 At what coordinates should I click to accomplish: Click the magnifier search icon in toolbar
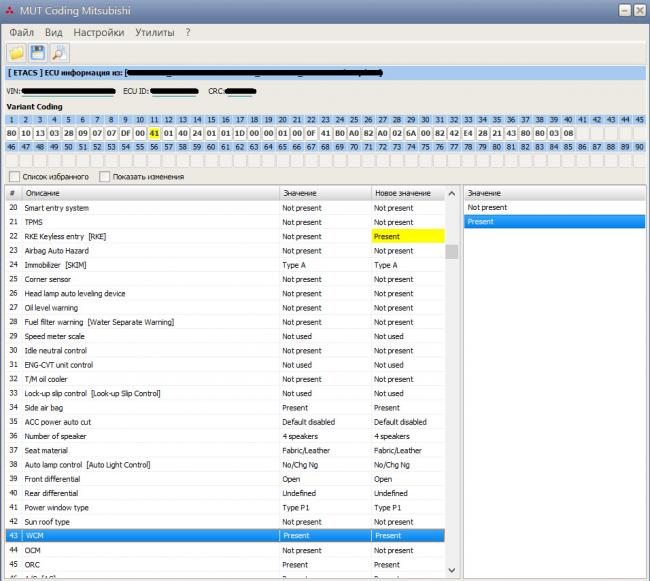[59, 53]
